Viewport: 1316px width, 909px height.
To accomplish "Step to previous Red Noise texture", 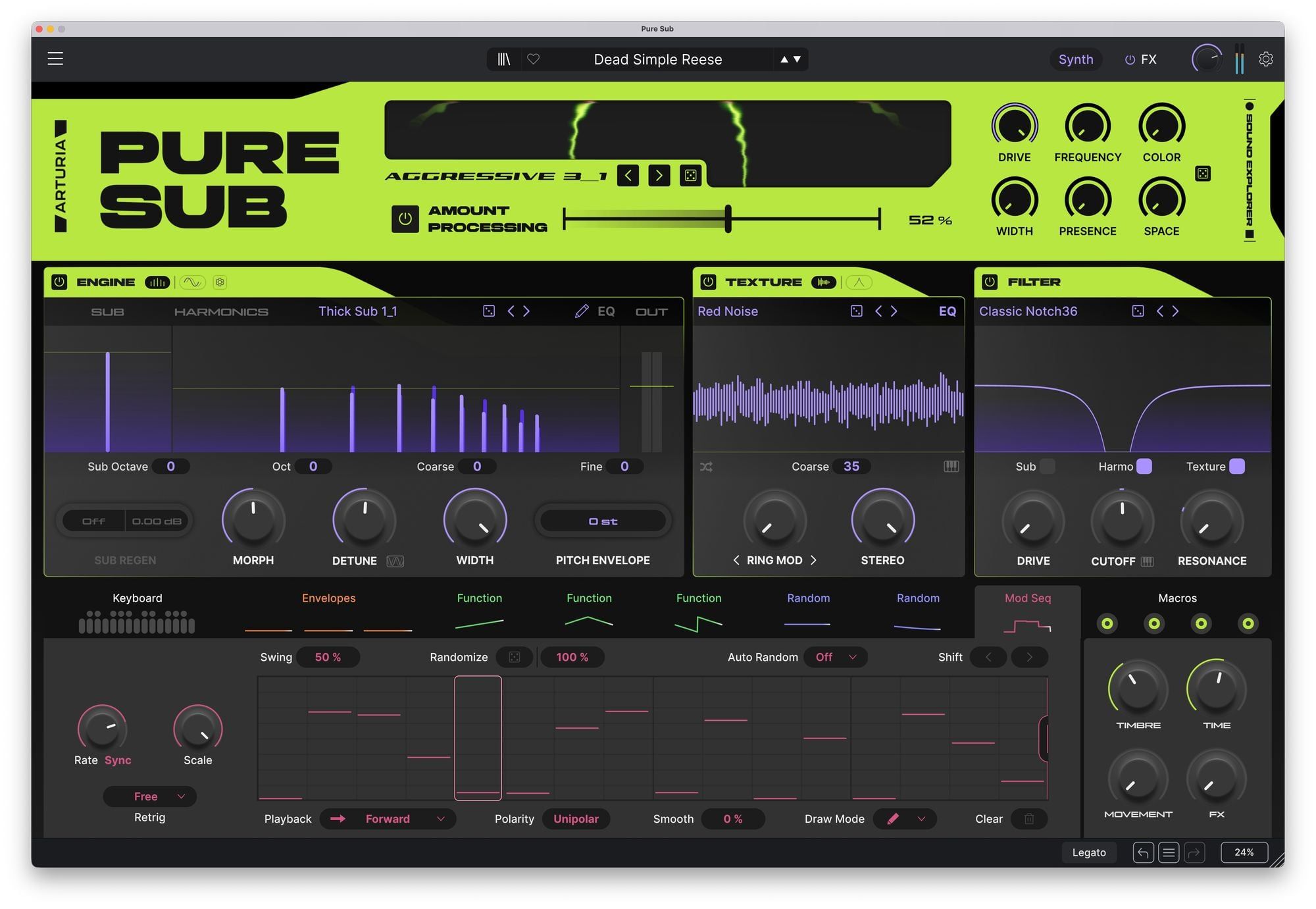I will pyautogui.click(x=878, y=311).
